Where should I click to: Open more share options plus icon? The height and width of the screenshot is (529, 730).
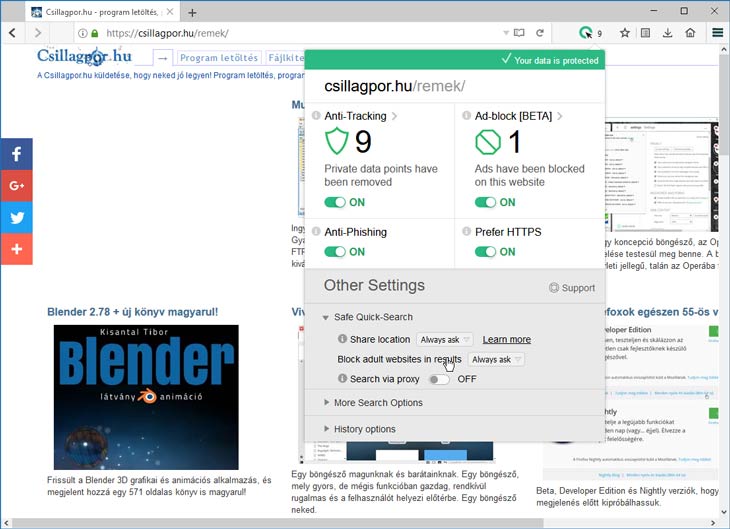[16, 249]
